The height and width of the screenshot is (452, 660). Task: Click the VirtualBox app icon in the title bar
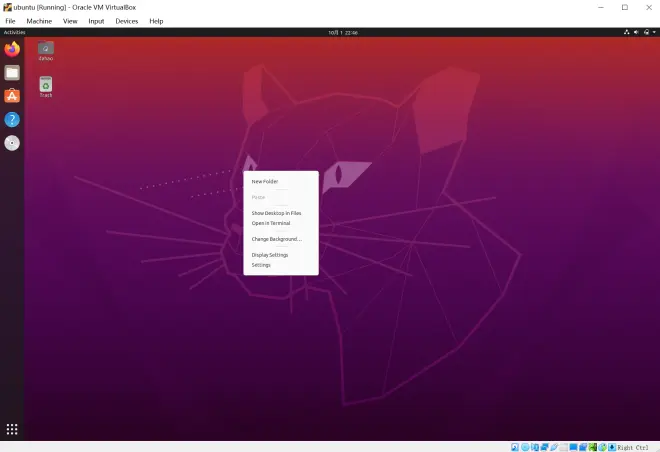point(7,7)
